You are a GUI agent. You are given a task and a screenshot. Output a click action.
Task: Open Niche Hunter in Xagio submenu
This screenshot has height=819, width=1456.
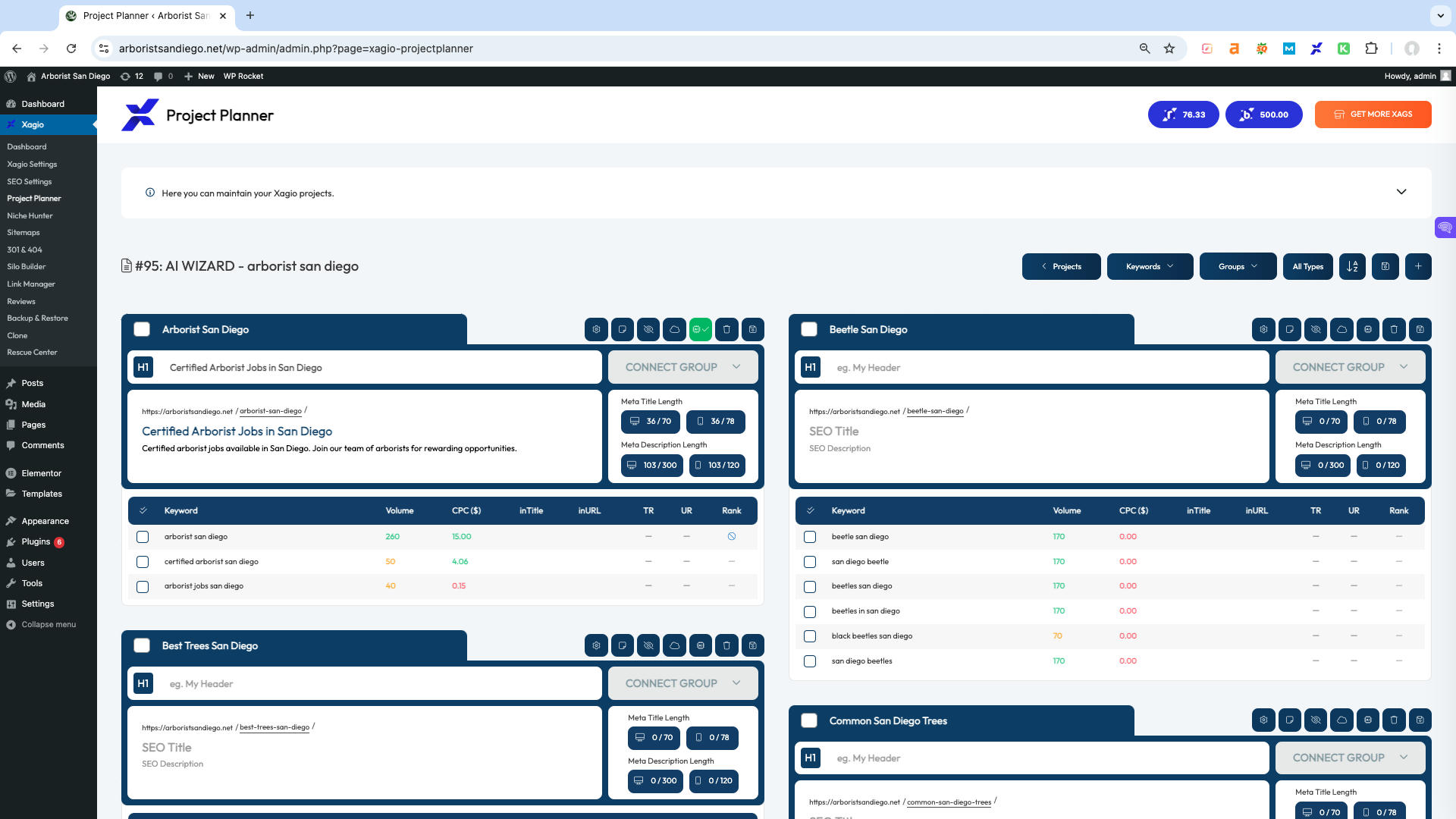pyautogui.click(x=30, y=215)
